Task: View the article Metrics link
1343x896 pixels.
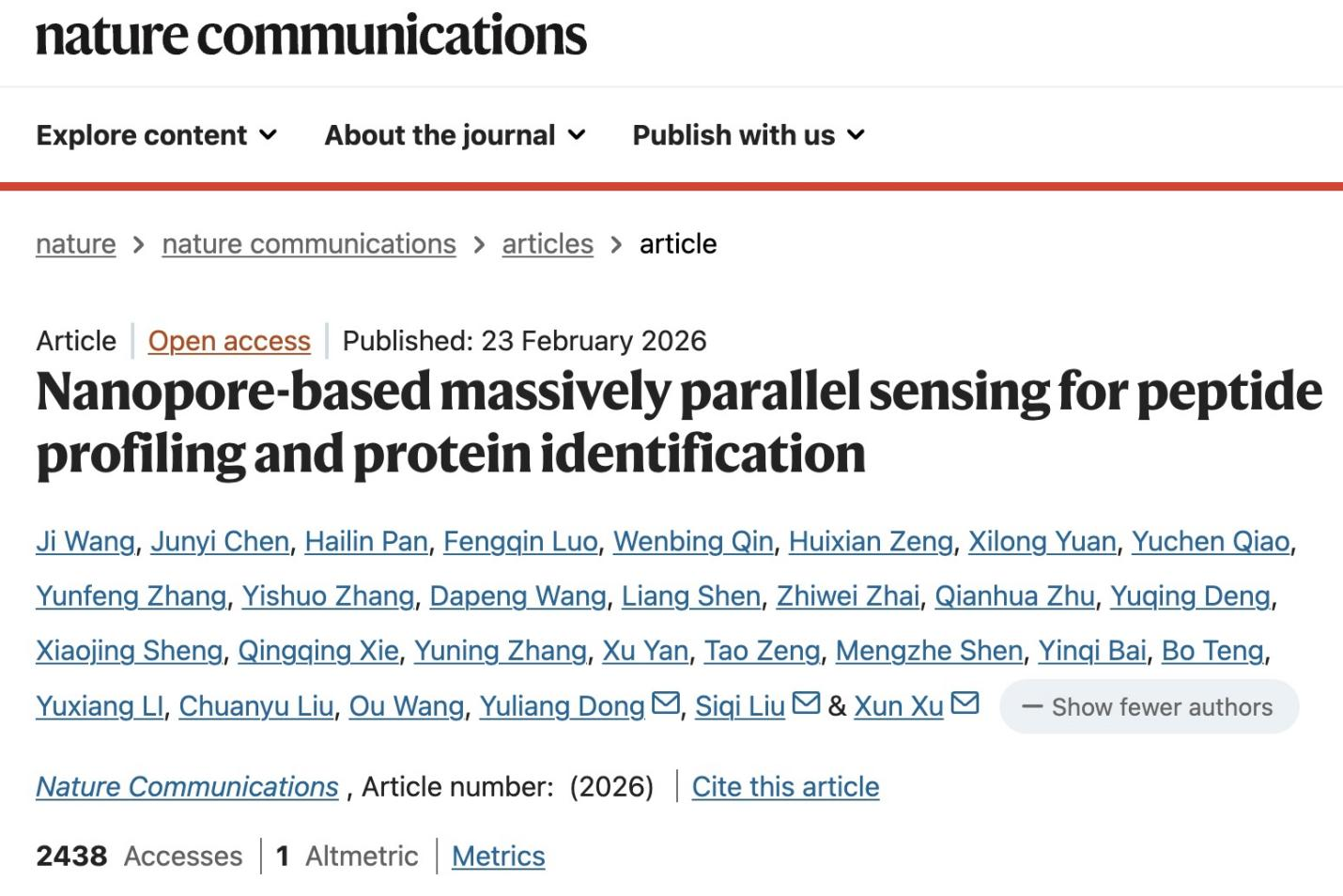Action: [498, 857]
